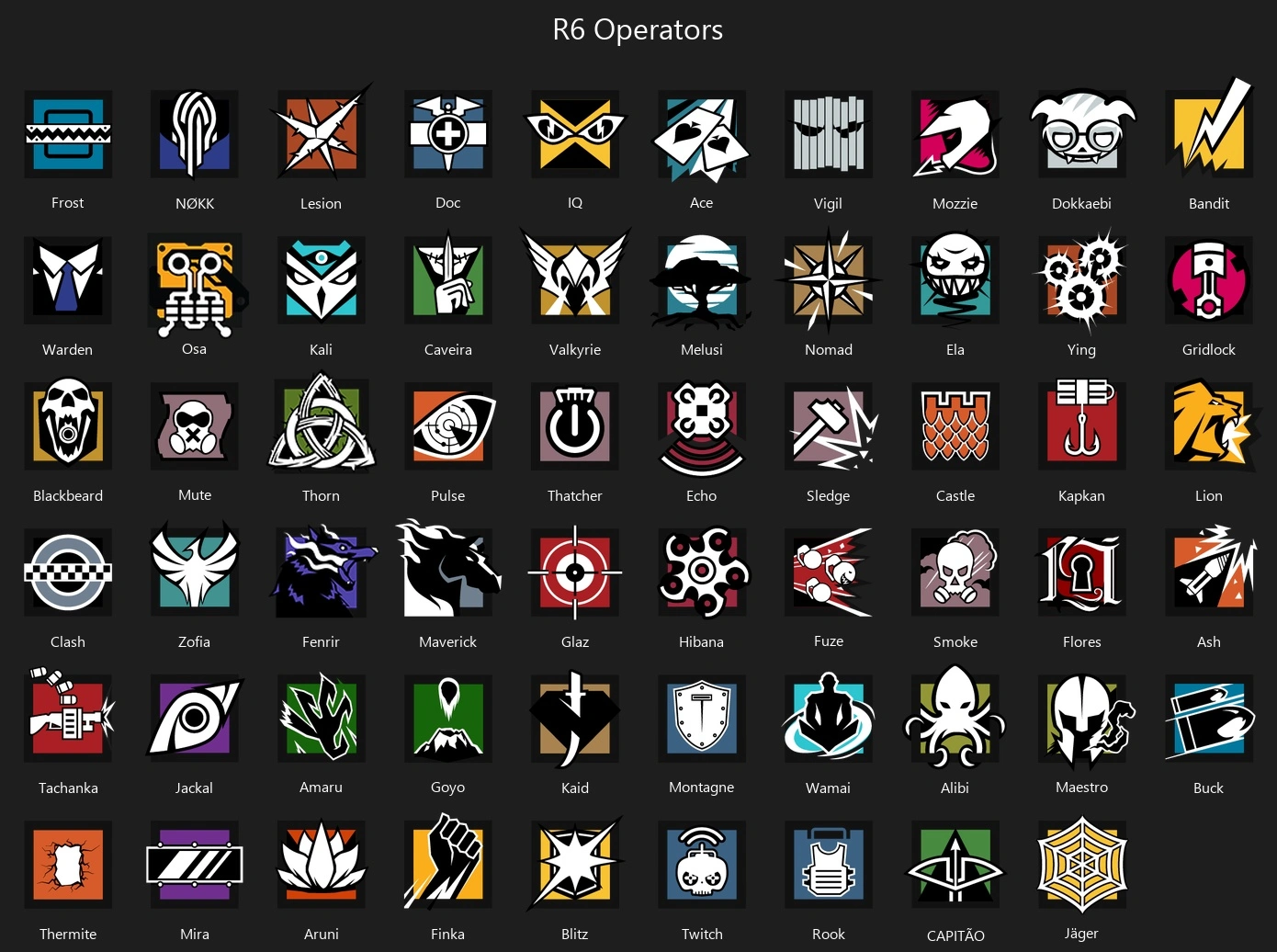Click the Caveira label text
This screenshot has width=1277, height=952.
tap(448, 349)
